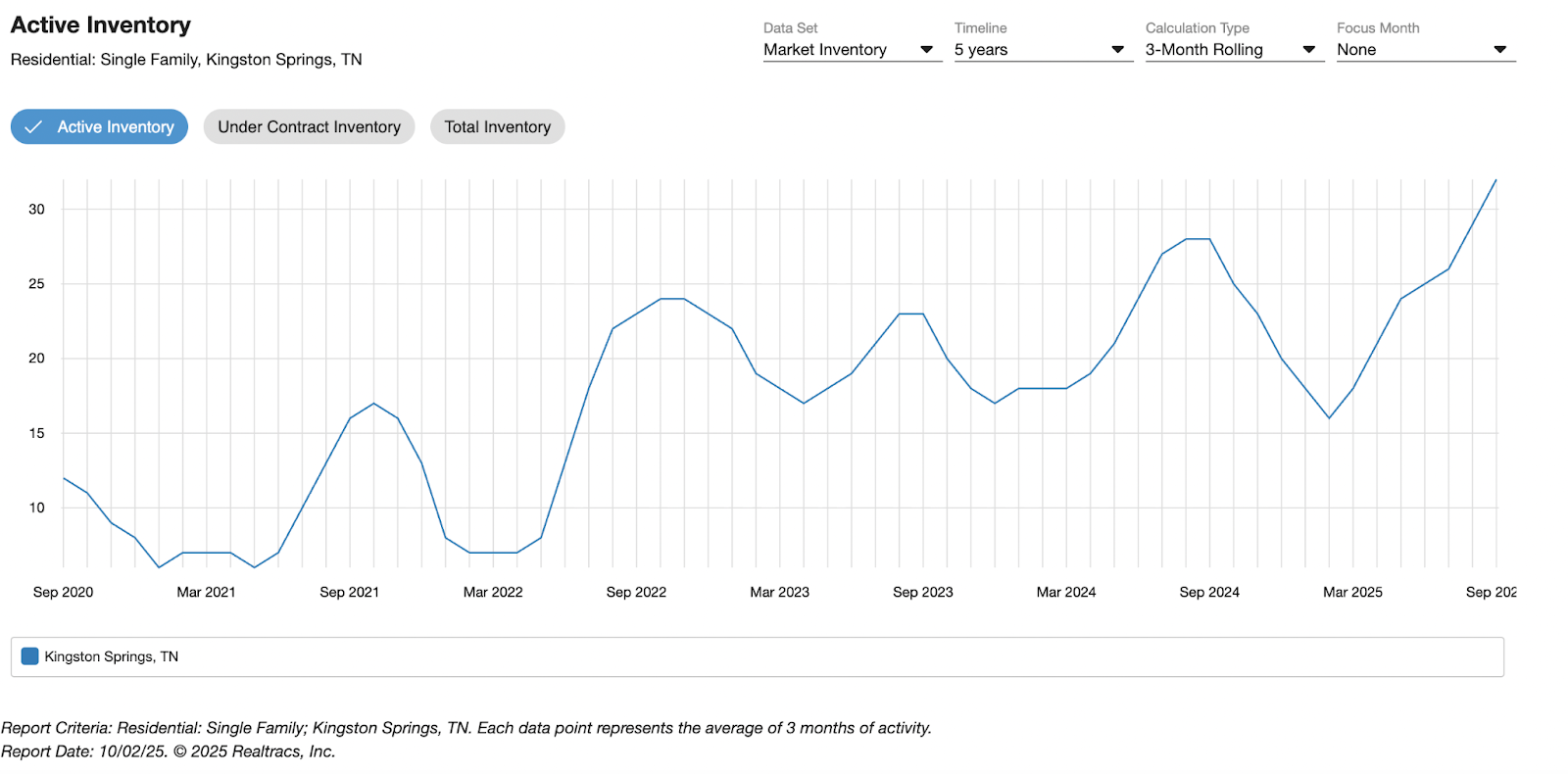This screenshot has width=1568, height=774.
Task: Click the Focus Month caret arrow
Action: (1499, 50)
